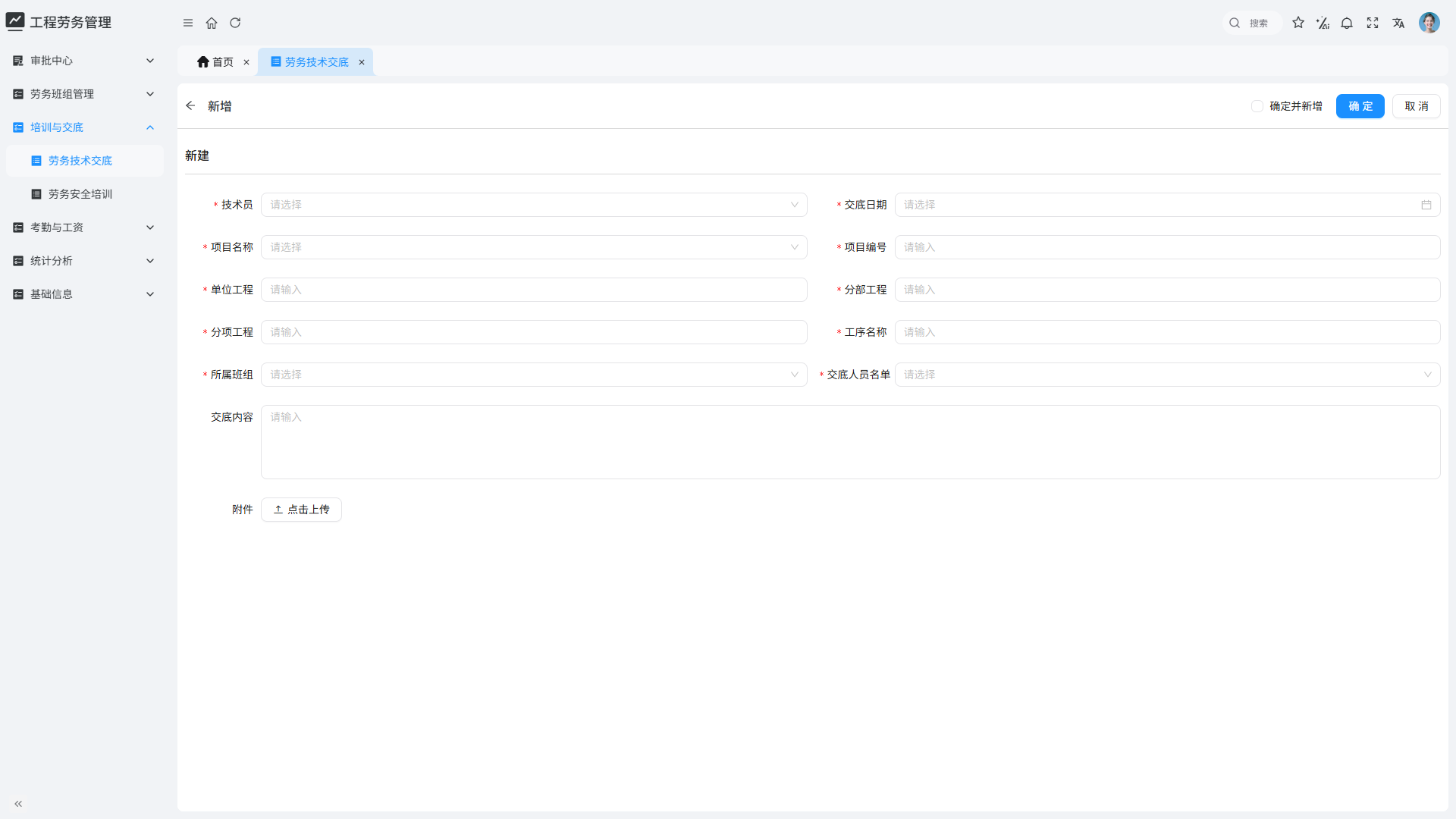Expand the 审批中心 menu
Screen dimensions: 1456x819
(85, 61)
